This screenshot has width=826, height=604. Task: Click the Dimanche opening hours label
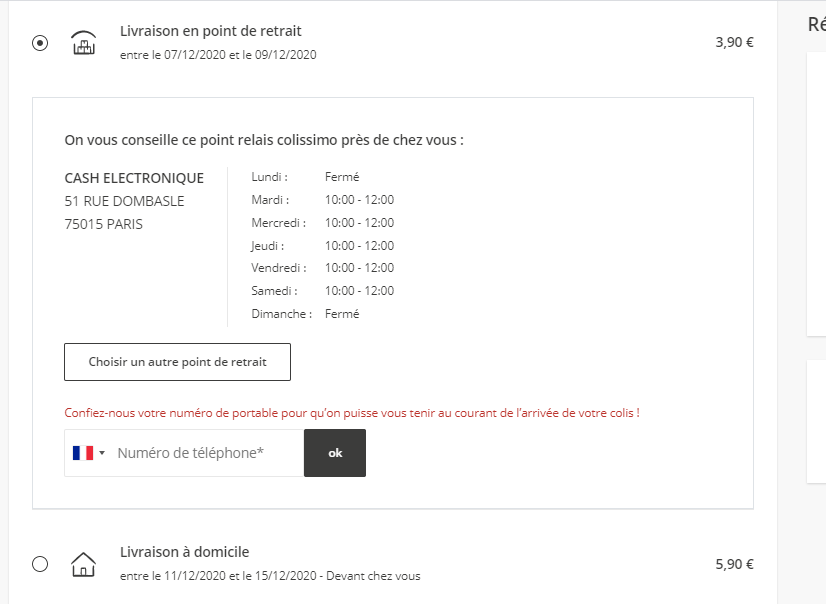click(x=281, y=314)
